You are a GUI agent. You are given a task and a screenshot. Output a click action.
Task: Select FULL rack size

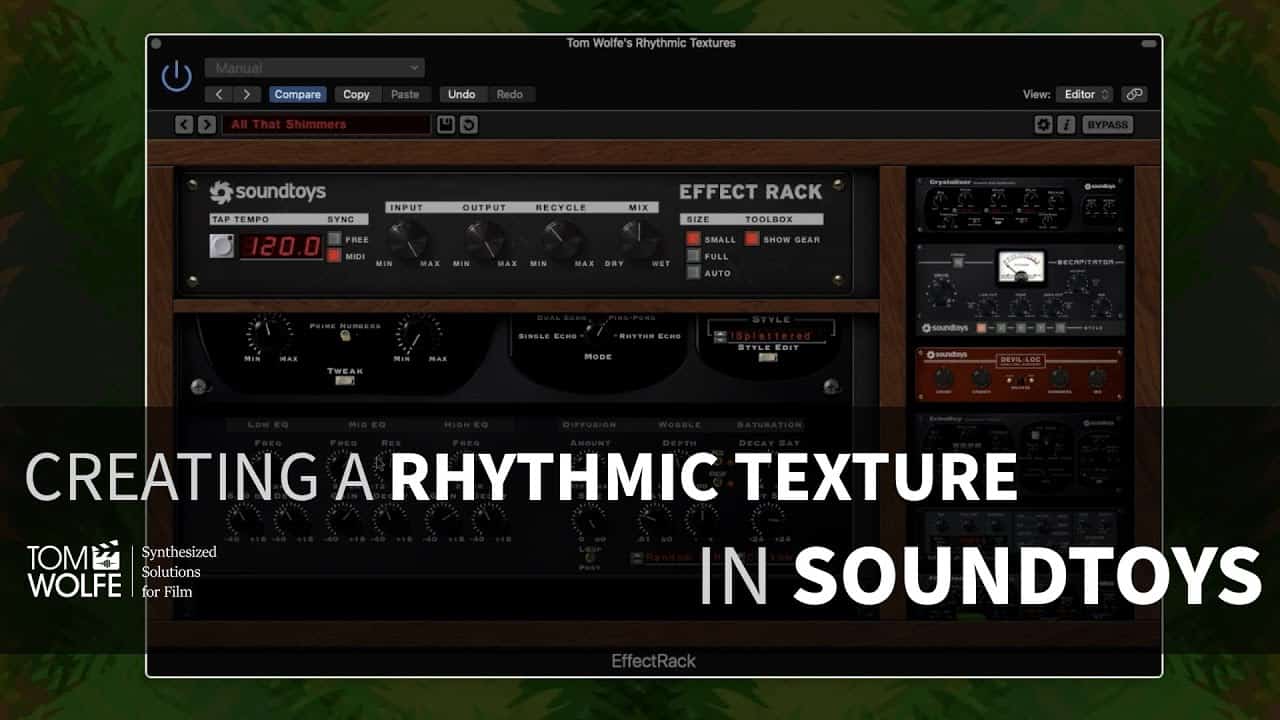pos(693,256)
